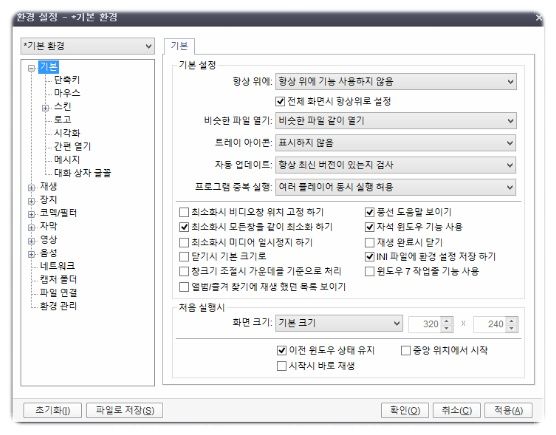Screen dimensions: 556x435
Task: Click the 취소(C) button
Action: (x=457, y=410)
